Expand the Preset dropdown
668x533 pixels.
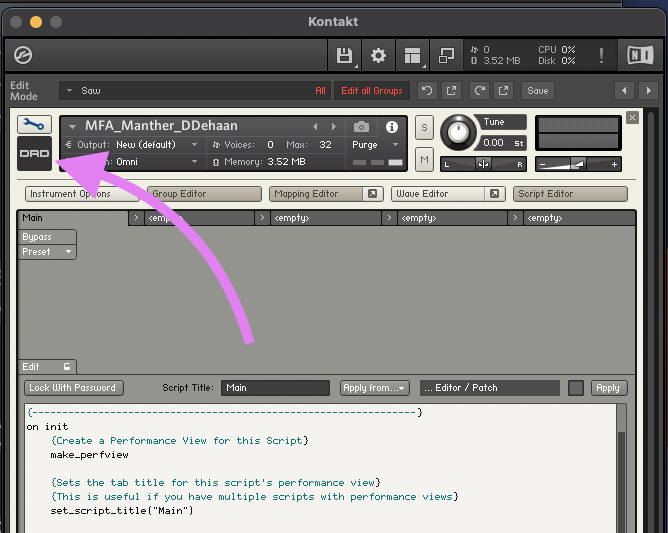click(47, 252)
